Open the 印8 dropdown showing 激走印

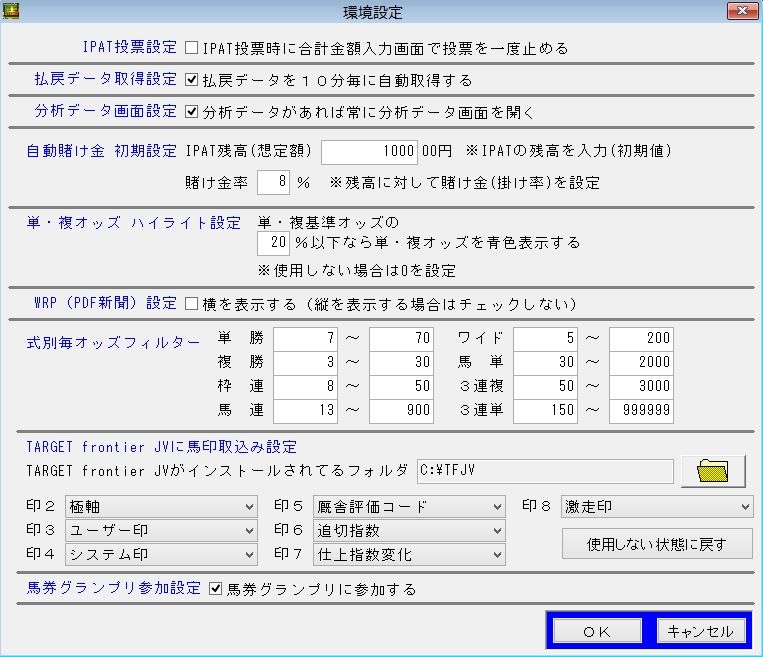(657, 507)
